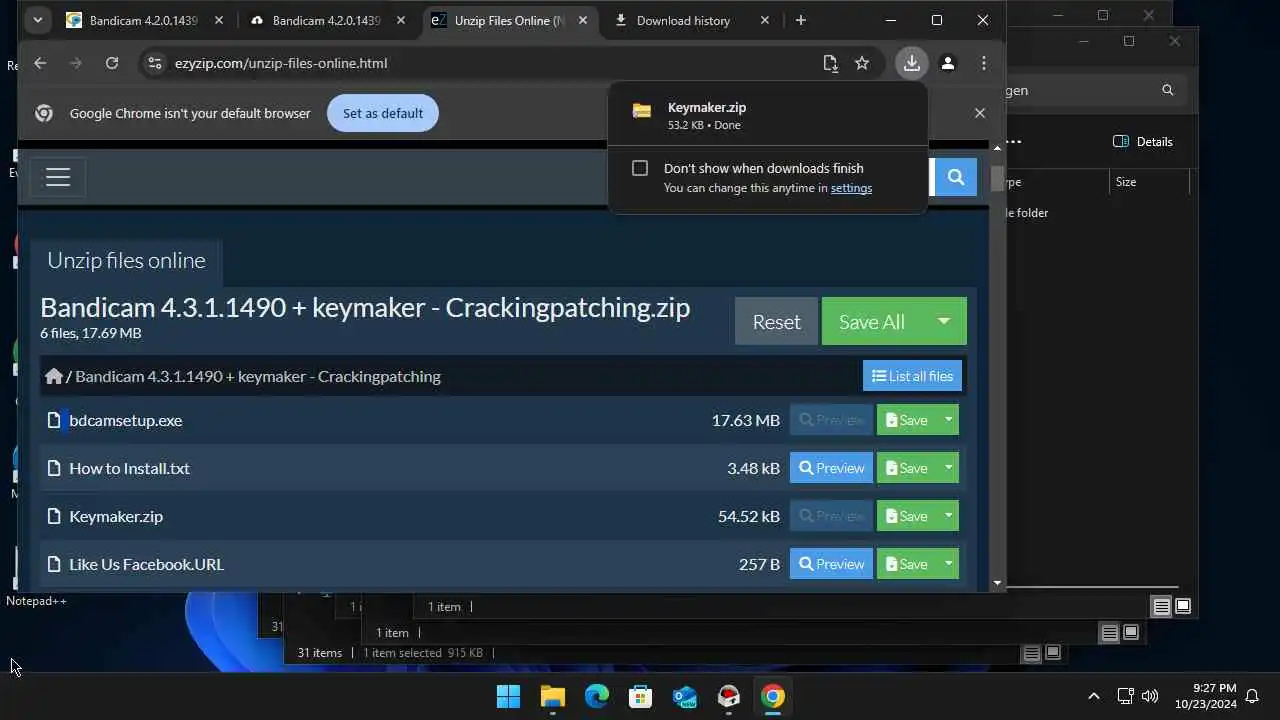The height and width of the screenshot is (720, 1280).
Task: View site information icon in address bar
Action: [154, 63]
